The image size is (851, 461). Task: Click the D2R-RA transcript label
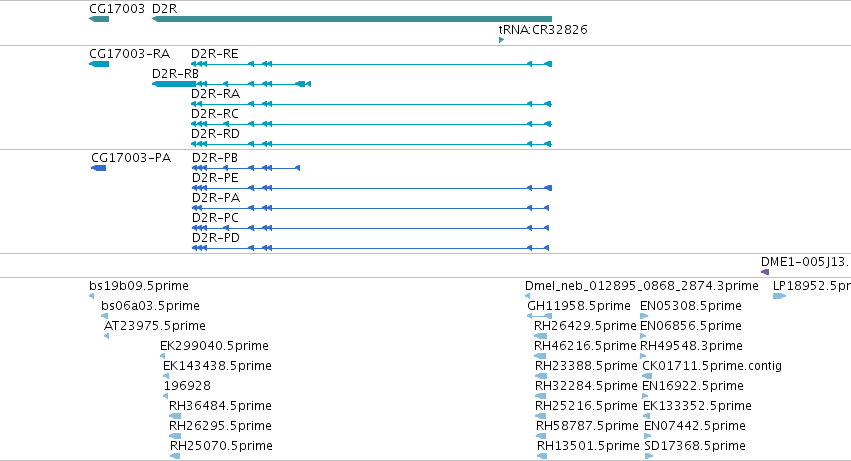click(x=215, y=93)
